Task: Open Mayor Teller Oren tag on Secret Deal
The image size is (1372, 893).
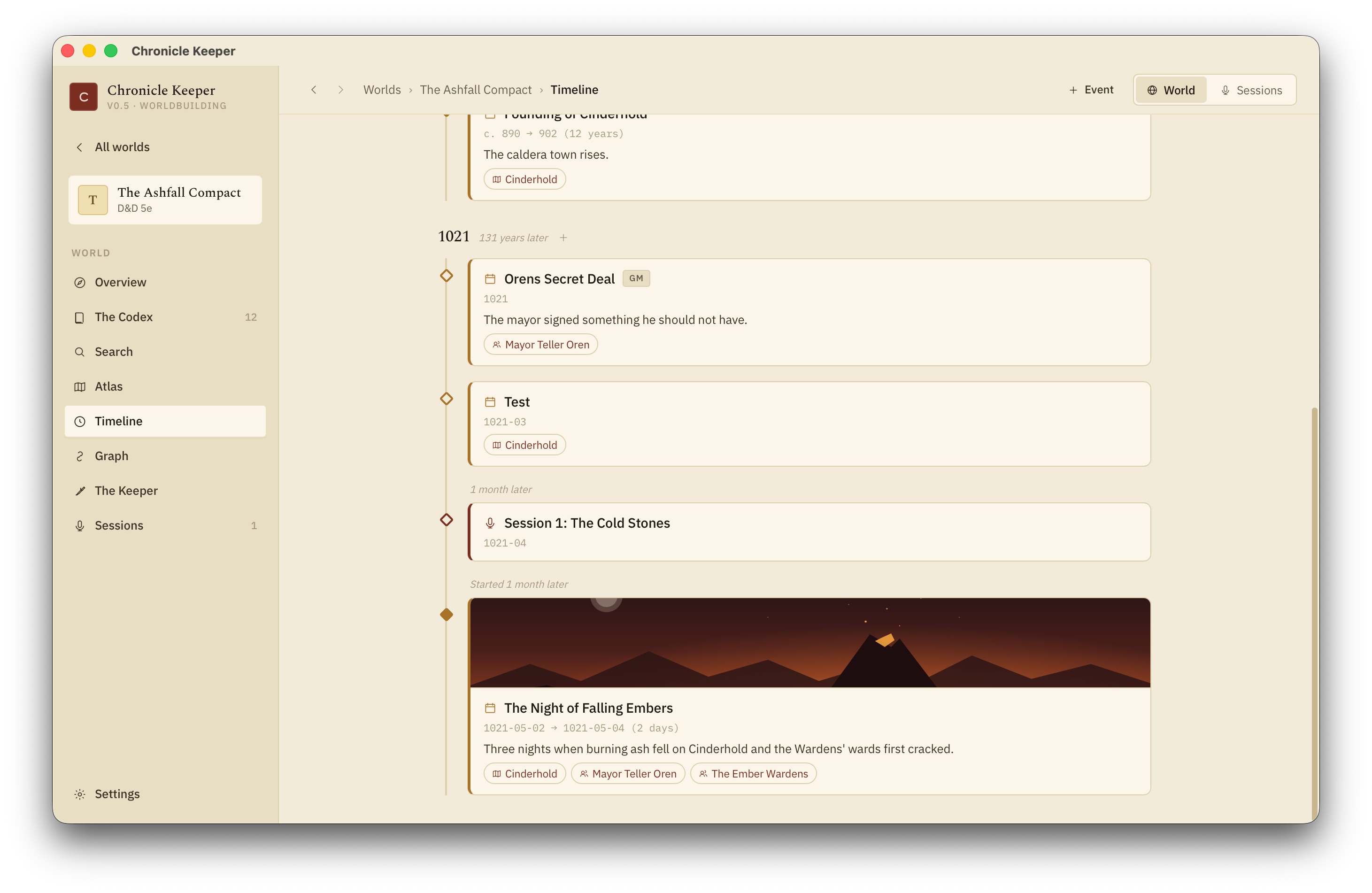Action: (x=540, y=345)
